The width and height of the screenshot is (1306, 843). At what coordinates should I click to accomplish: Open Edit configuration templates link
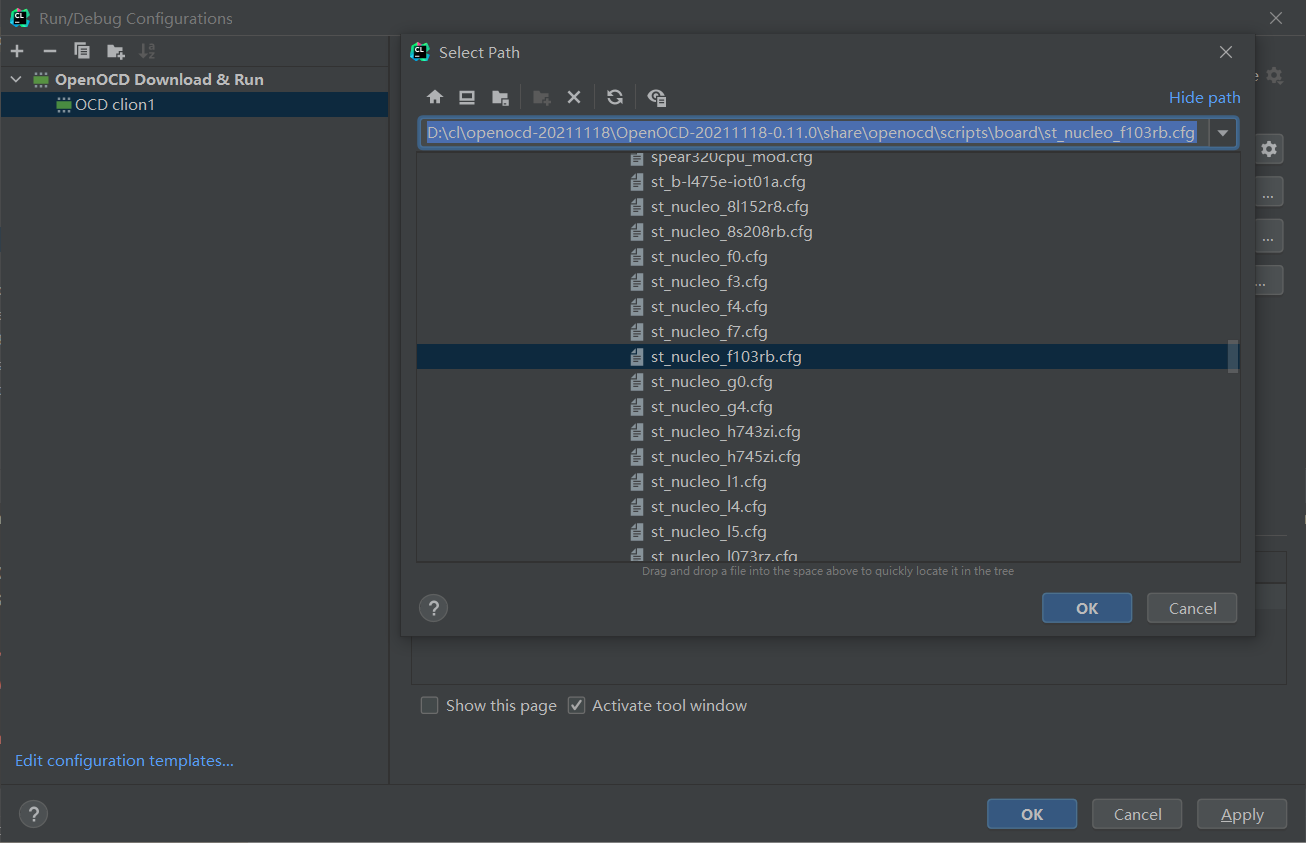tap(124, 760)
